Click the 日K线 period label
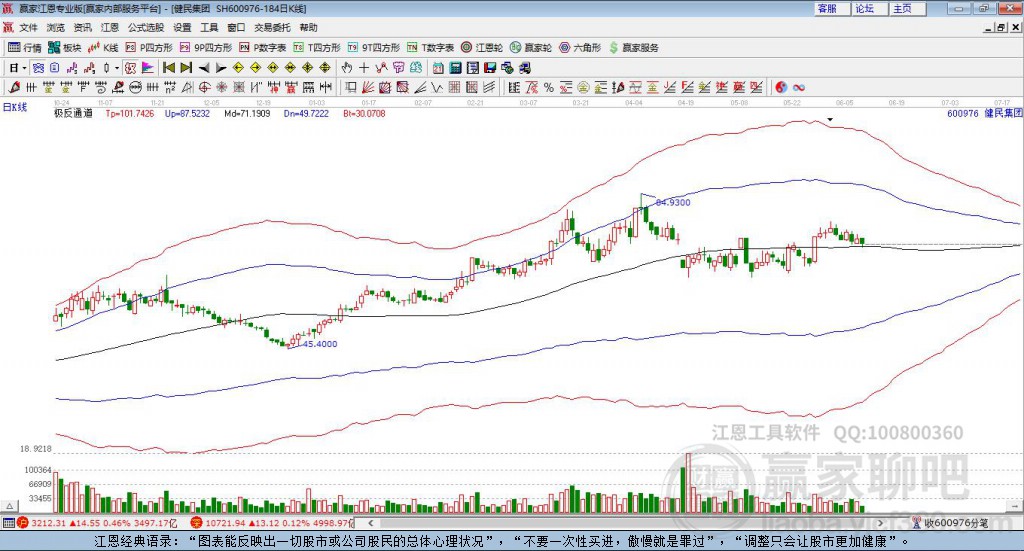 [15, 107]
